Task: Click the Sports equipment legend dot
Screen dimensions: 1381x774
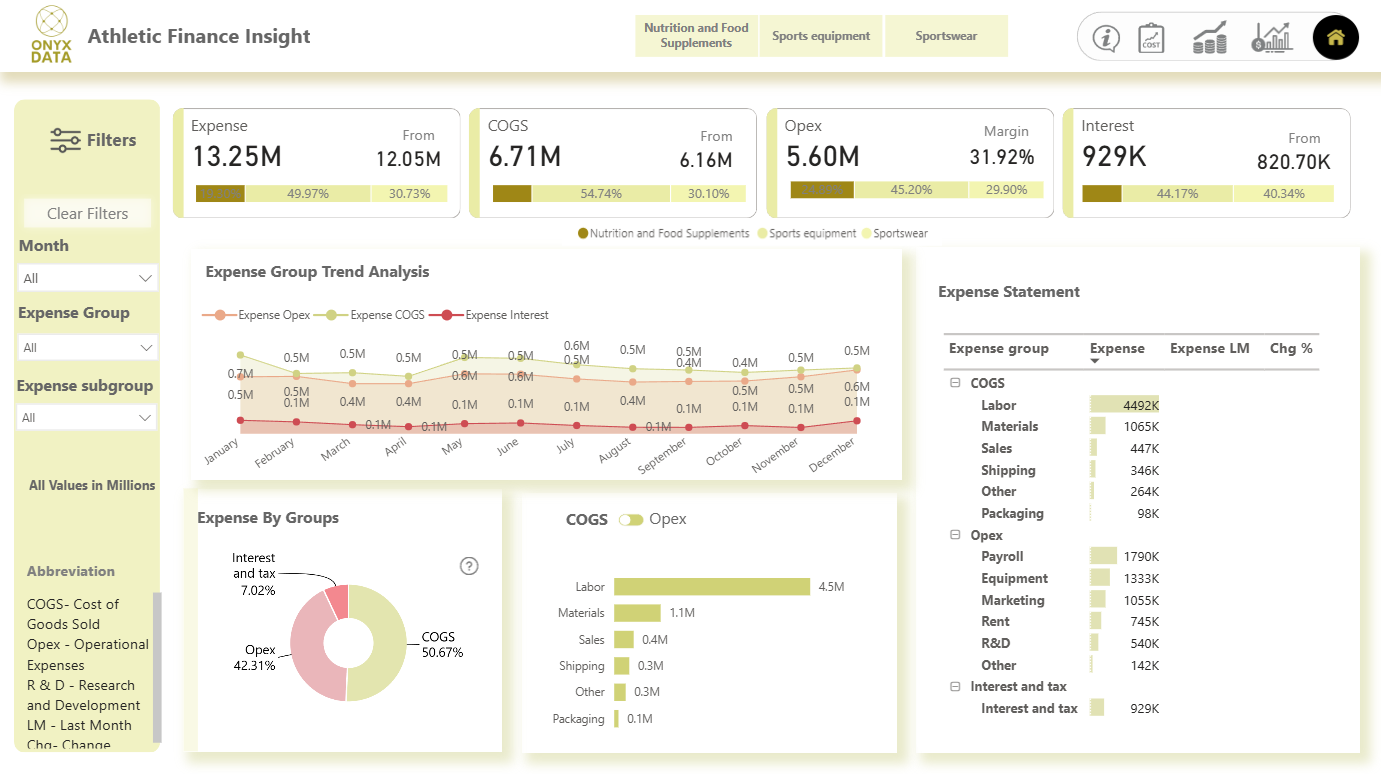Action: click(762, 233)
